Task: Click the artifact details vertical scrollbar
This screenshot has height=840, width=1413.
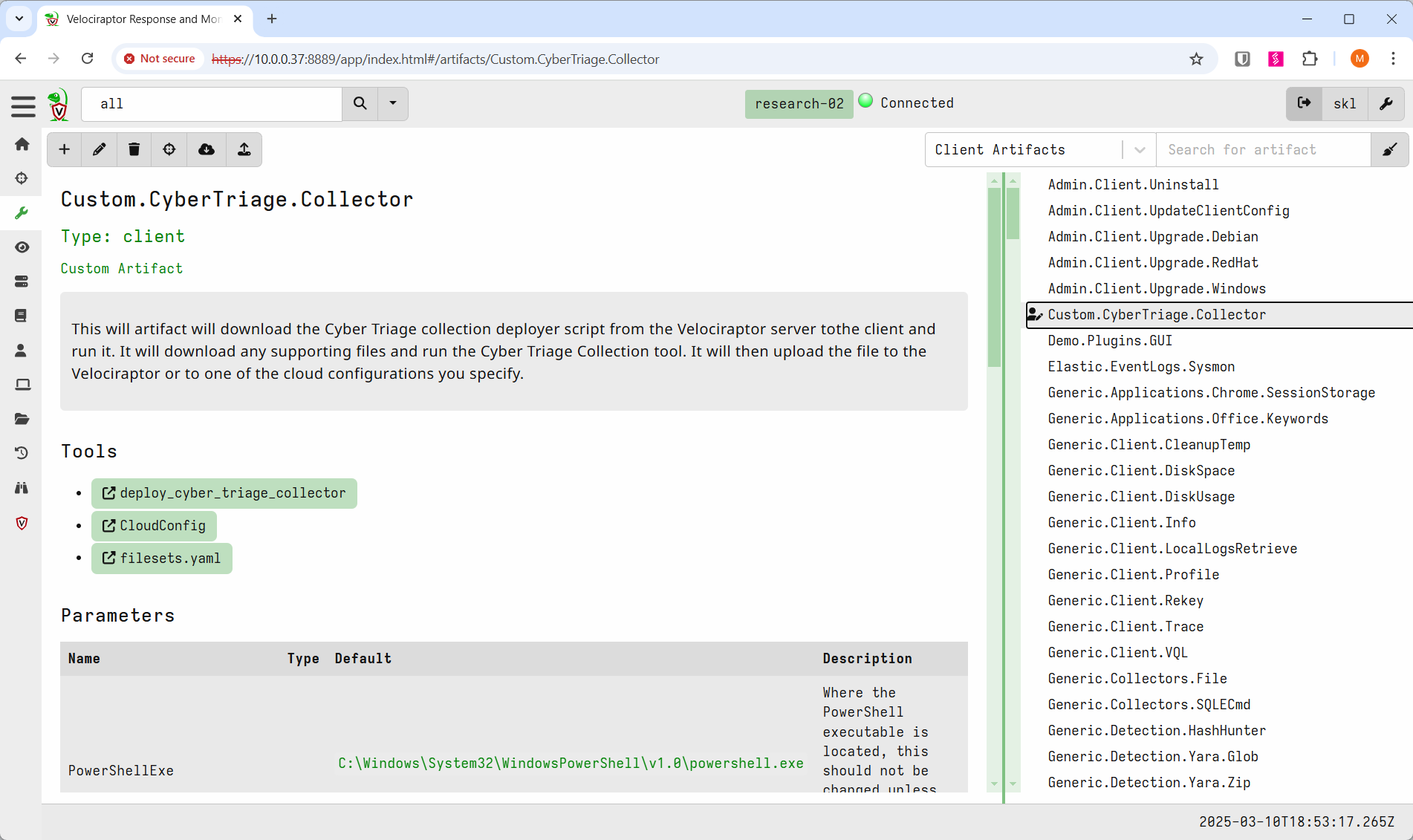Action: point(994,275)
